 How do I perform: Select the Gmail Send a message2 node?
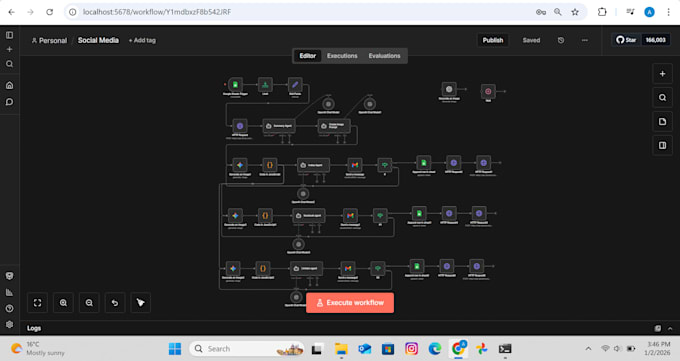tap(348, 268)
